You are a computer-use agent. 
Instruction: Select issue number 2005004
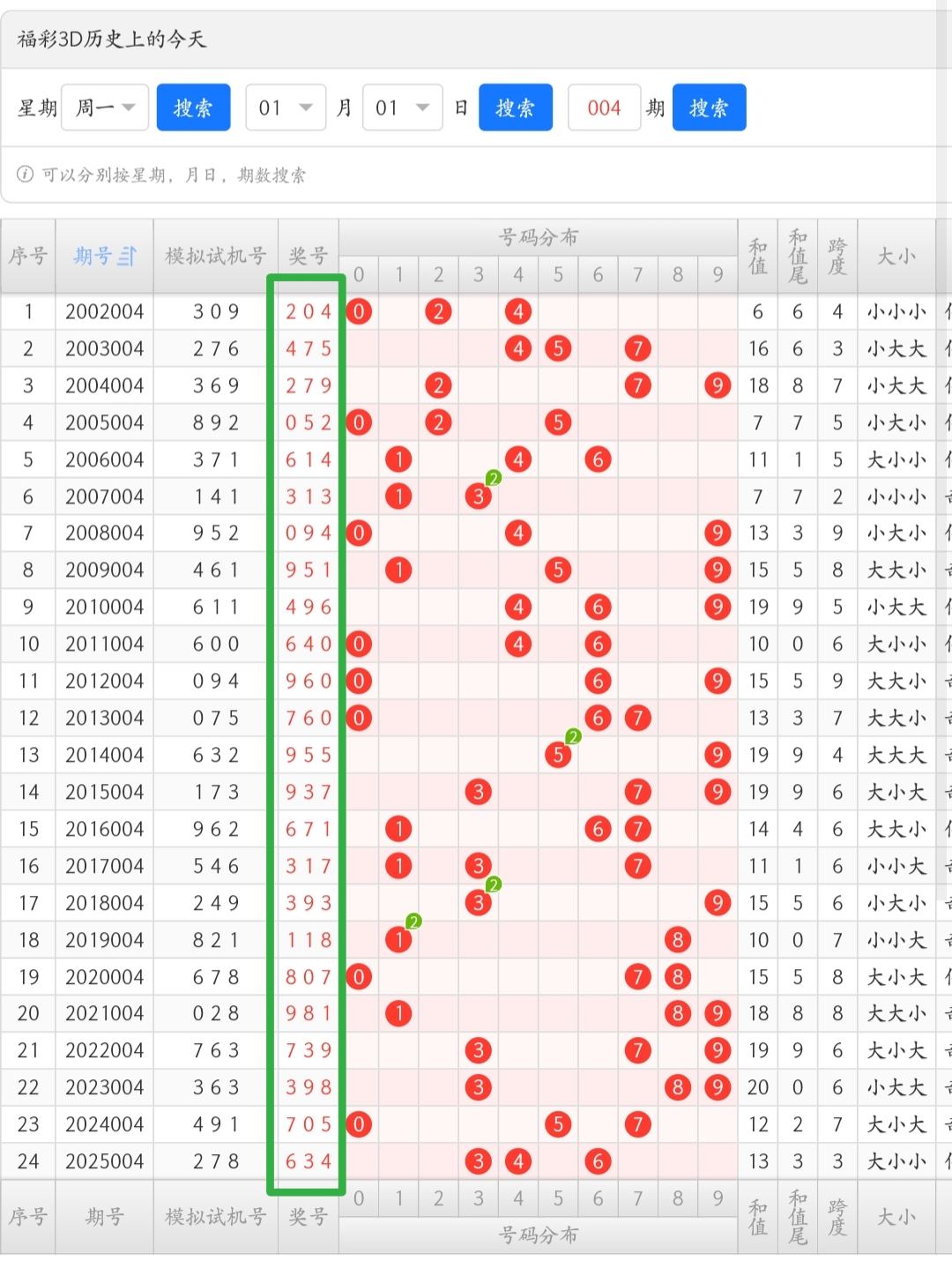point(104,422)
